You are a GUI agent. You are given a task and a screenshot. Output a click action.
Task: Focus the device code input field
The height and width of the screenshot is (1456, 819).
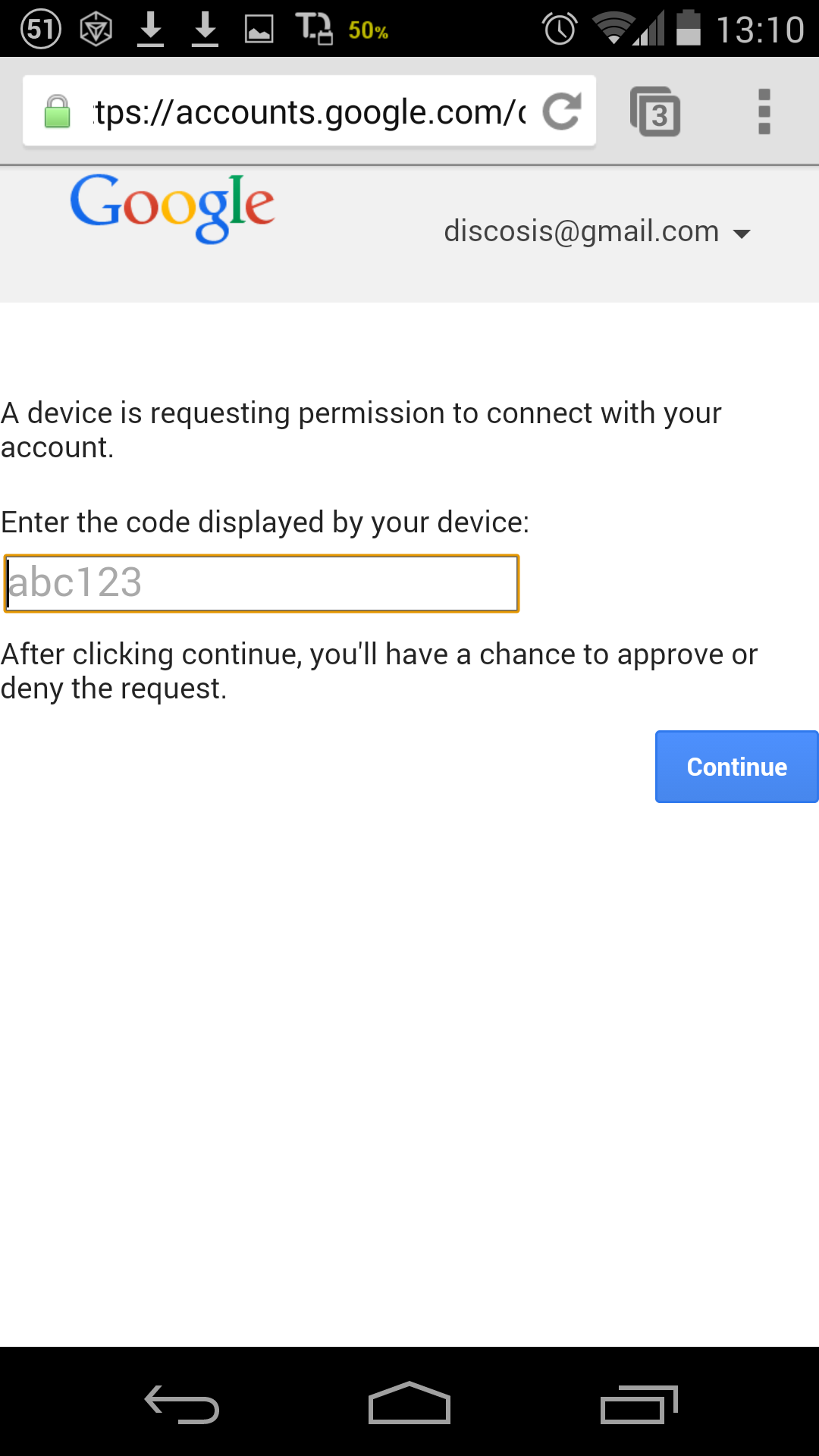pyautogui.click(x=262, y=583)
